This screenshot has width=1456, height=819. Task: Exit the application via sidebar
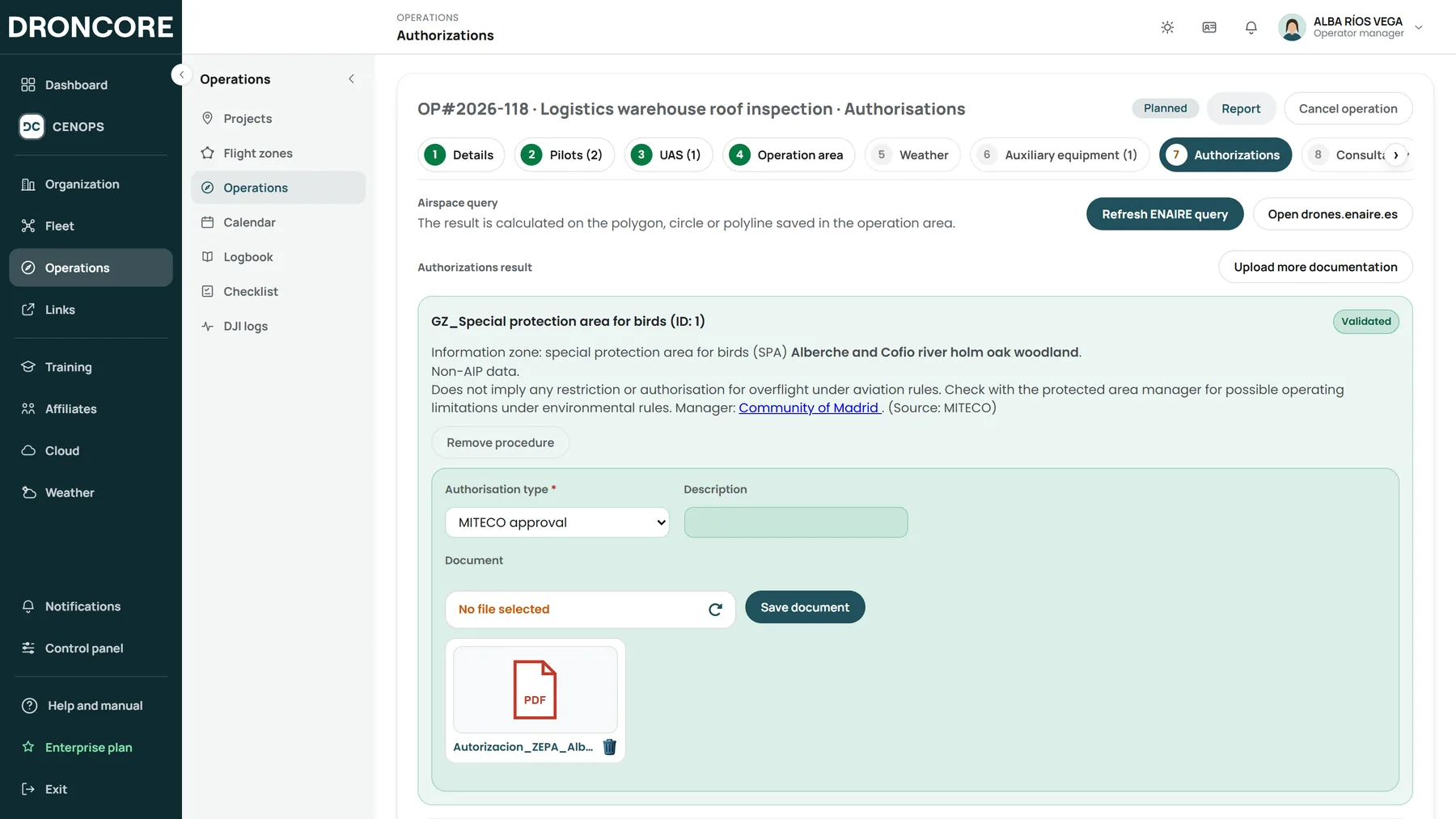91,789
